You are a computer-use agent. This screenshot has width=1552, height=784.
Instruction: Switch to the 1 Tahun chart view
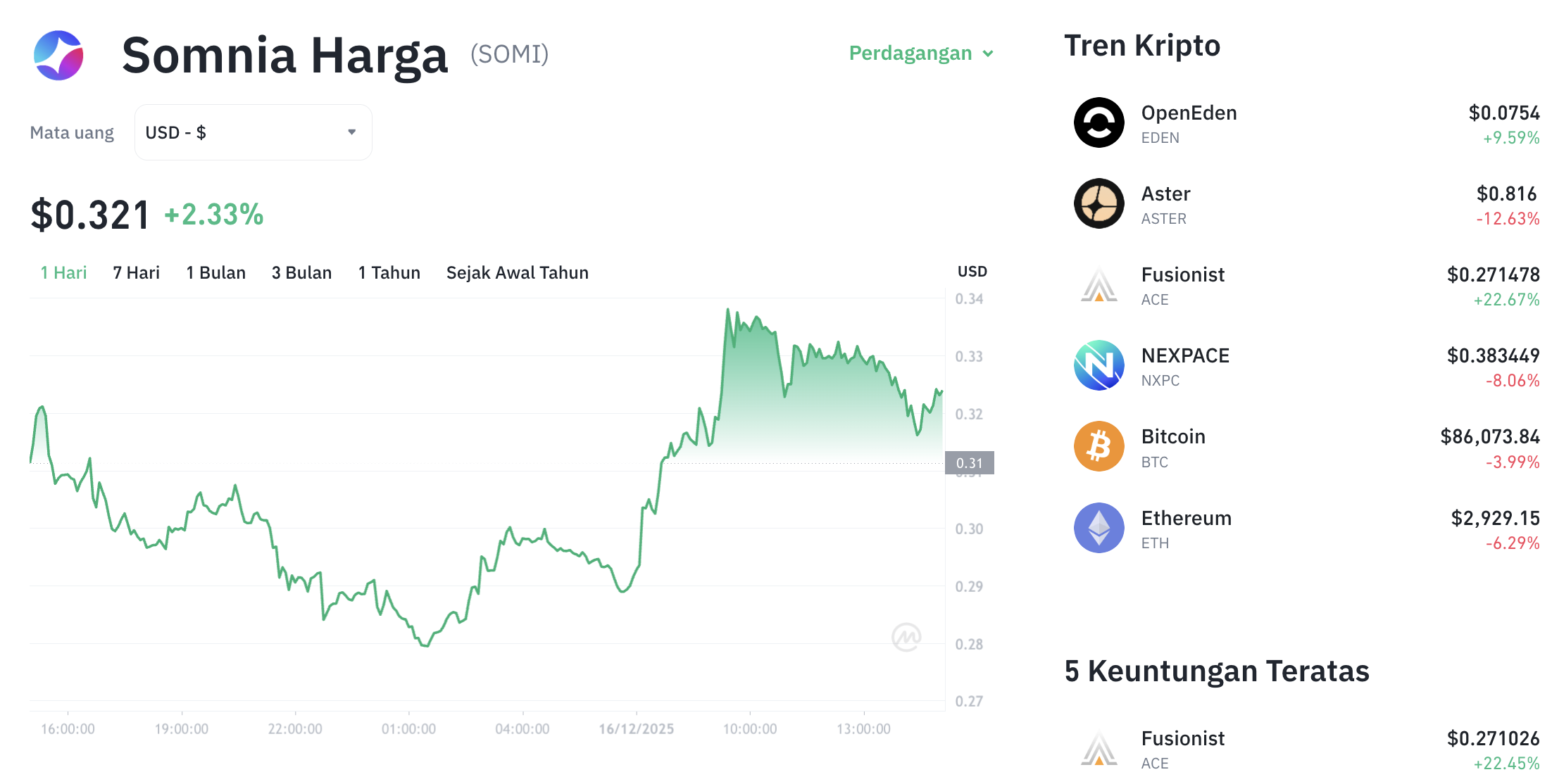389,272
